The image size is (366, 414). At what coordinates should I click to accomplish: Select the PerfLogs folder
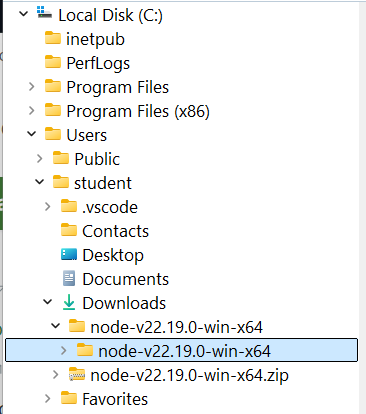(x=98, y=63)
